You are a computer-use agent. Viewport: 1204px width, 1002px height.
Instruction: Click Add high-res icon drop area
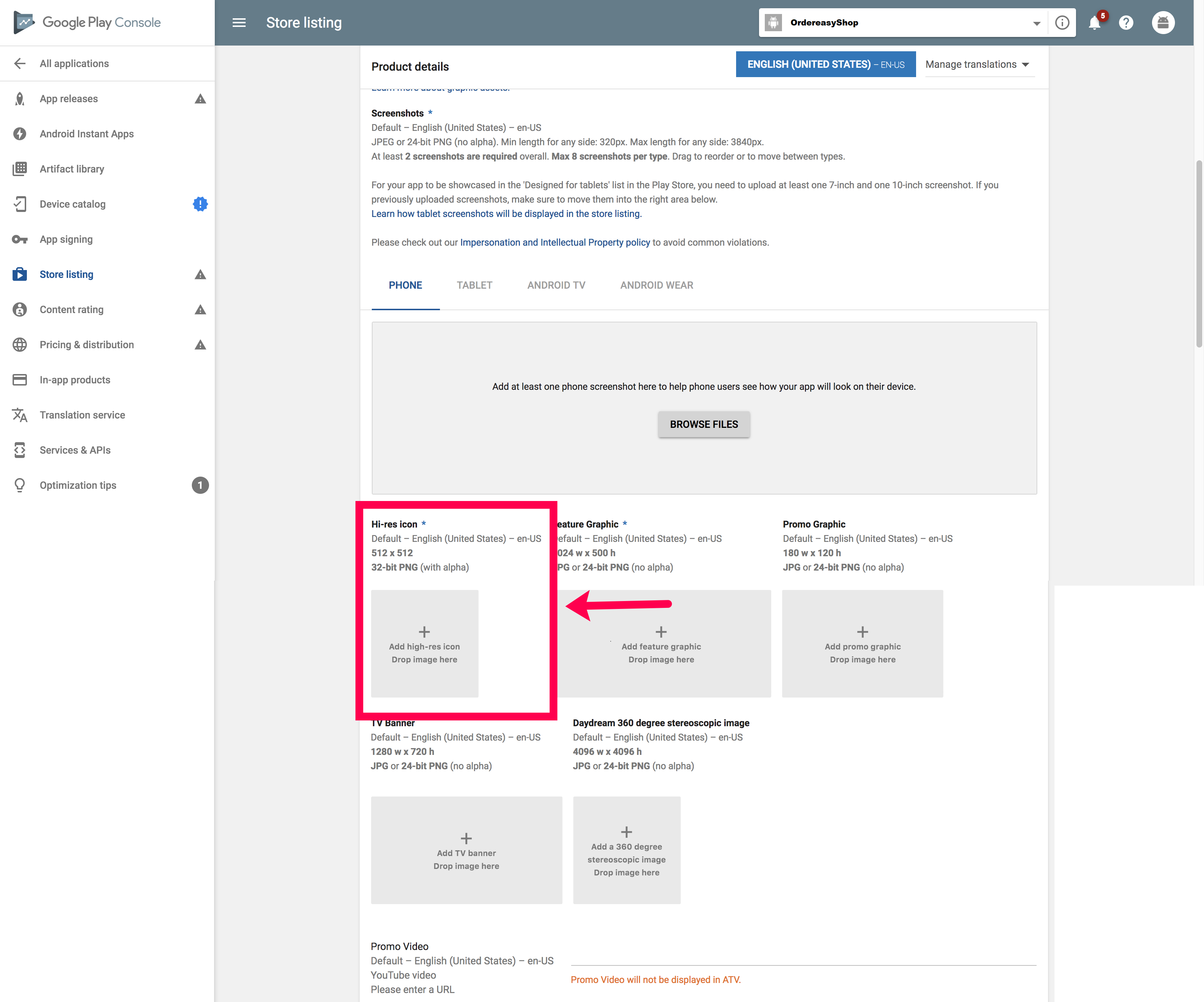[x=424, y=643]
